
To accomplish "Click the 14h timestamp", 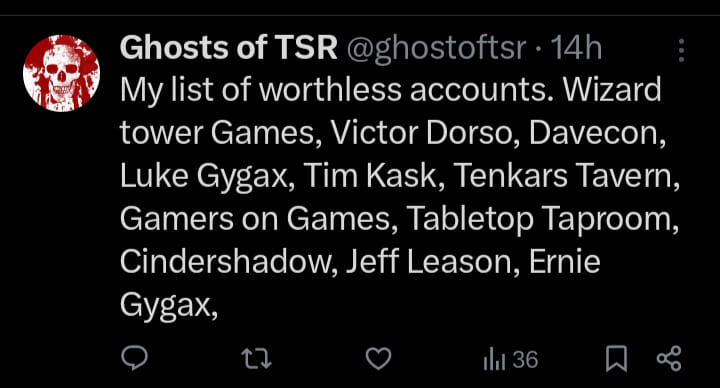I will (576, 48).
